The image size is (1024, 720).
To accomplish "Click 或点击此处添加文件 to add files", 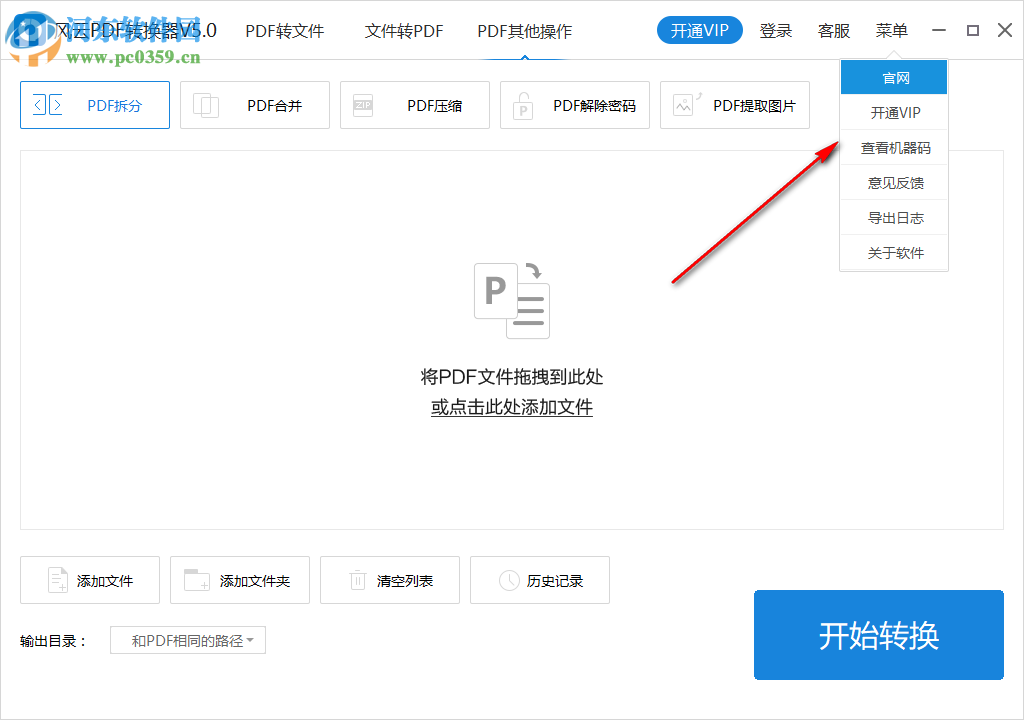I will pyautogui.click(x=511, y=407).
